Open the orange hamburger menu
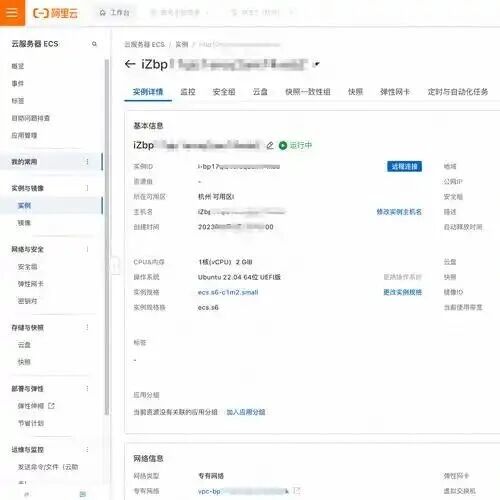This screenshot has height=500, width=500. (x=12, y=13)
